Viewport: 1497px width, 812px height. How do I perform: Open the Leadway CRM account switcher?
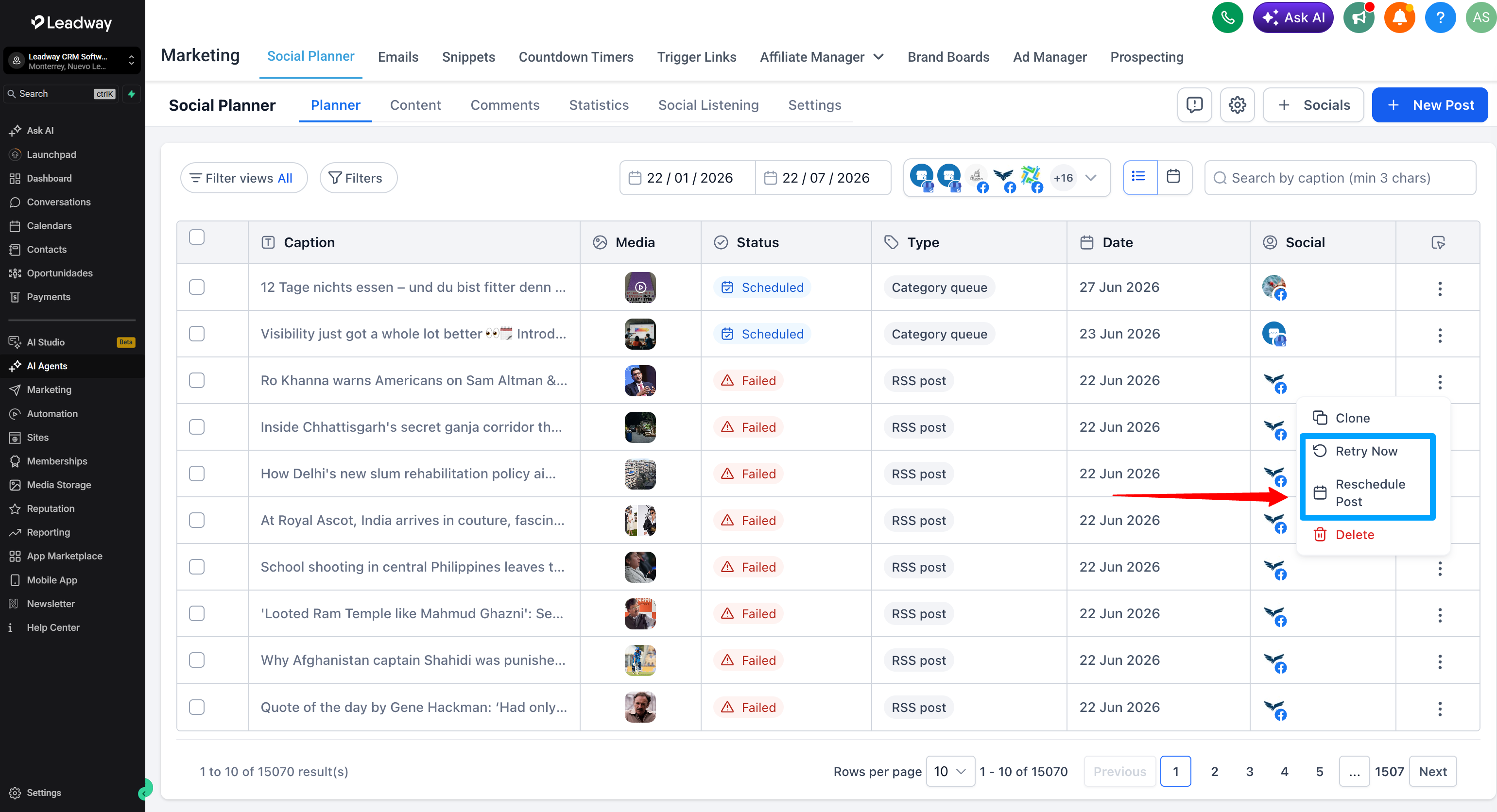pyautogui.click(x=72, y=61)
